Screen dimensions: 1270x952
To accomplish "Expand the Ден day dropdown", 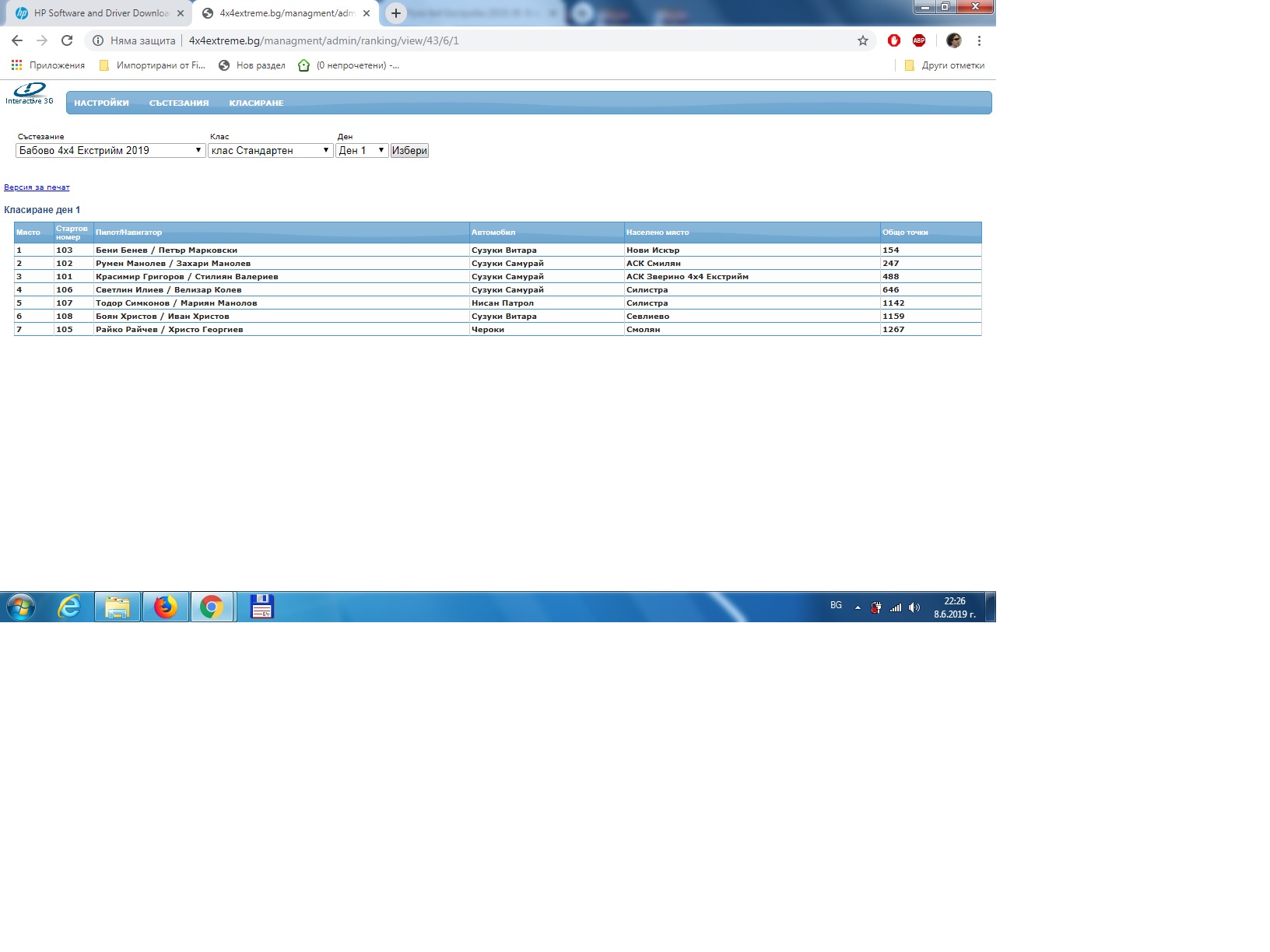I will click(x=362, y=151).
